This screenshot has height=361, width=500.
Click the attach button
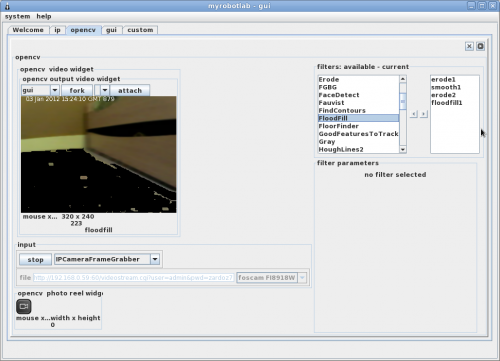(130, 90)
